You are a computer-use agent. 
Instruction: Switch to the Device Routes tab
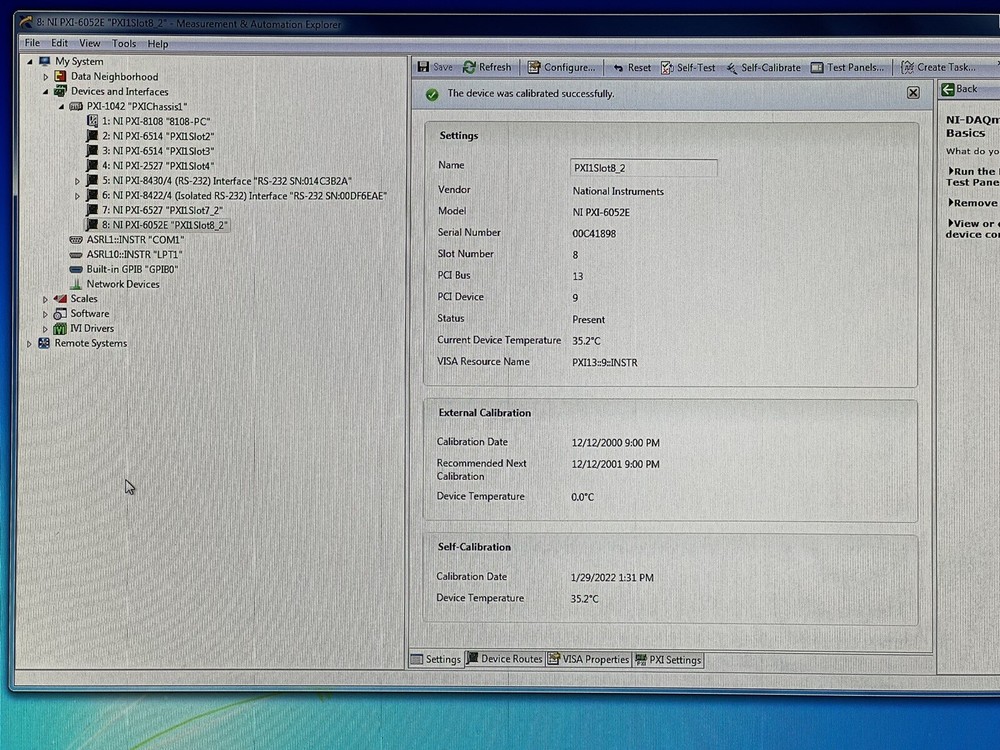point(504,659)
